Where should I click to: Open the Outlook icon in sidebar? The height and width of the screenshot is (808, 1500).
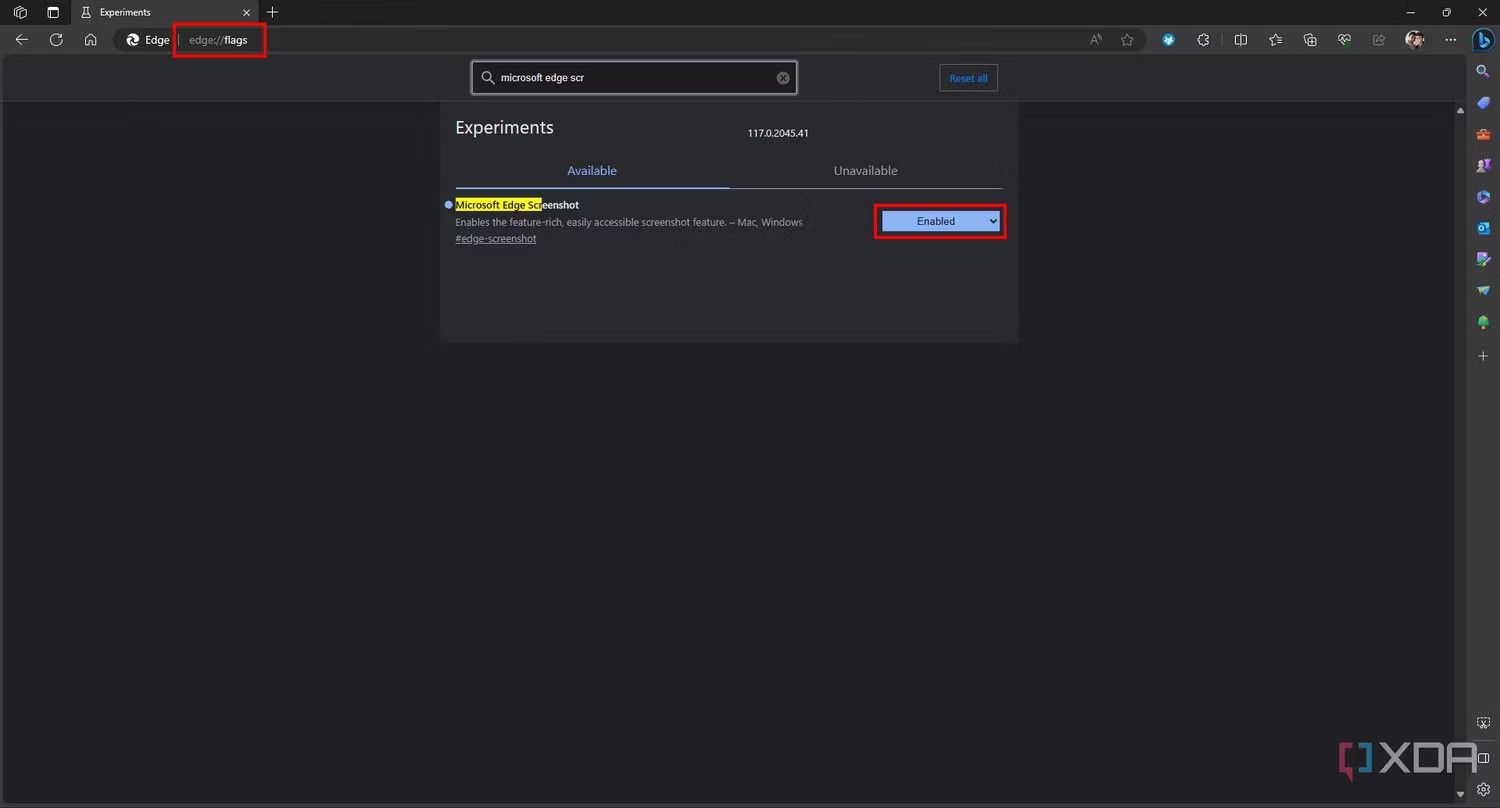tap(1483, 228)
